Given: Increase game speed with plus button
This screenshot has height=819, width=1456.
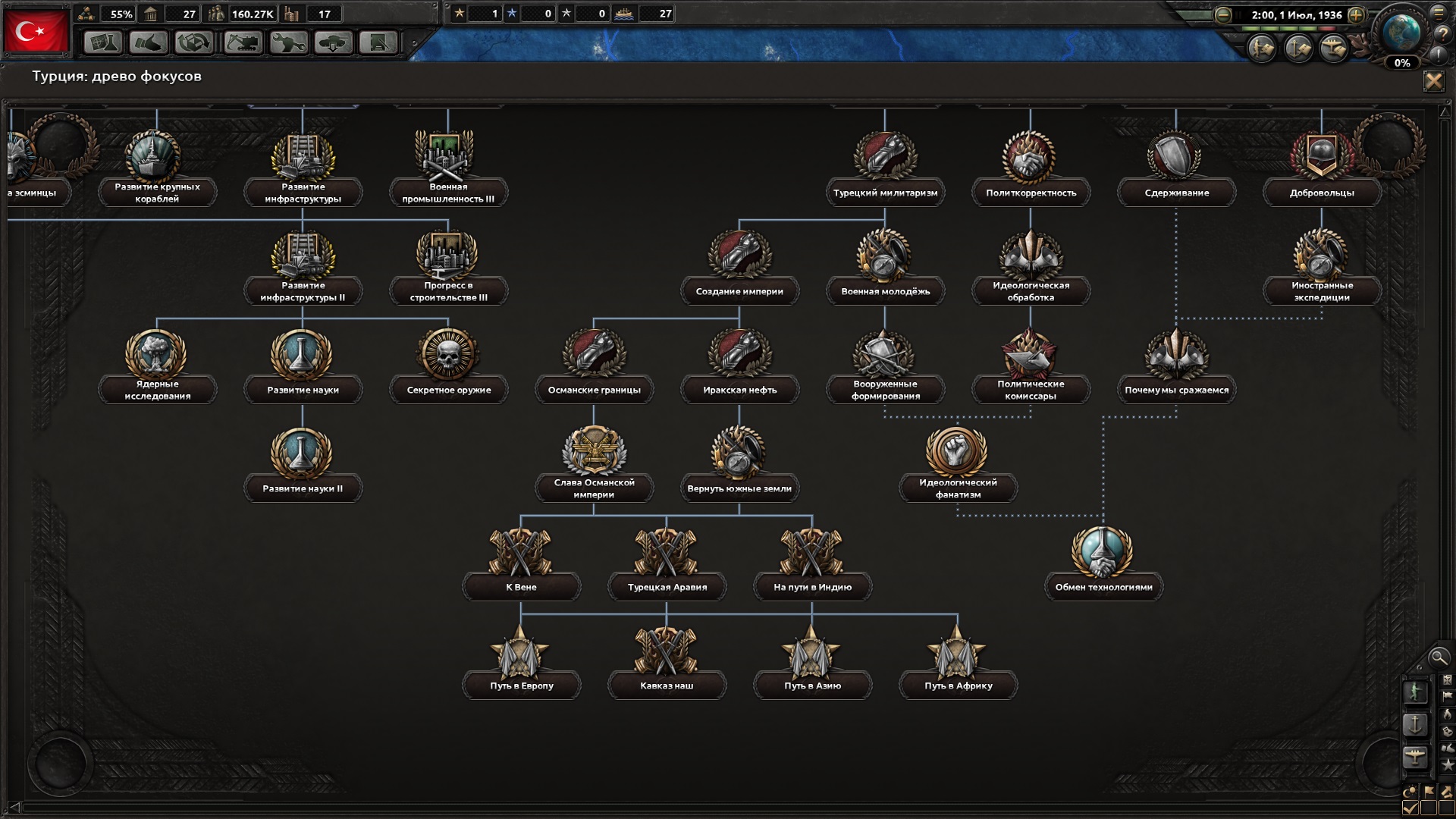Looking at the screenshot, I should tap(1357, 15).
